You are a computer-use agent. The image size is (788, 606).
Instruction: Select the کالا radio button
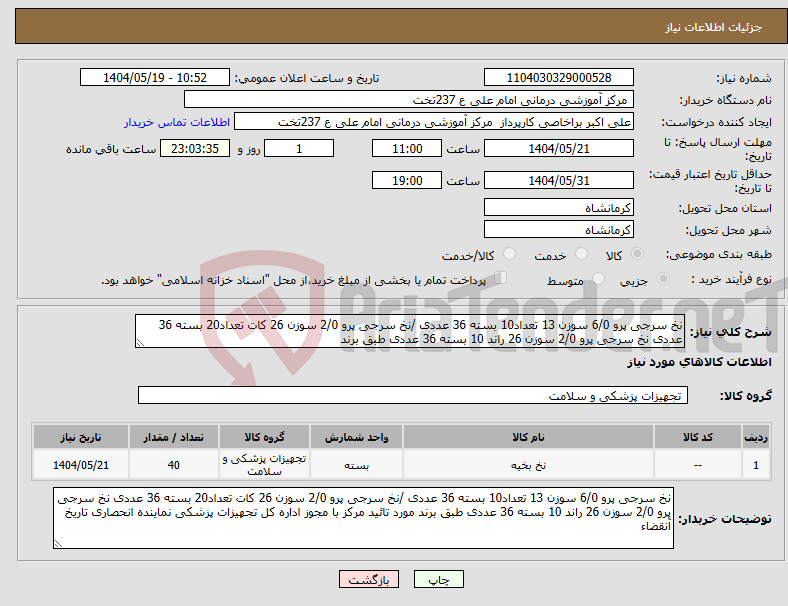click(x=637, y=254)
